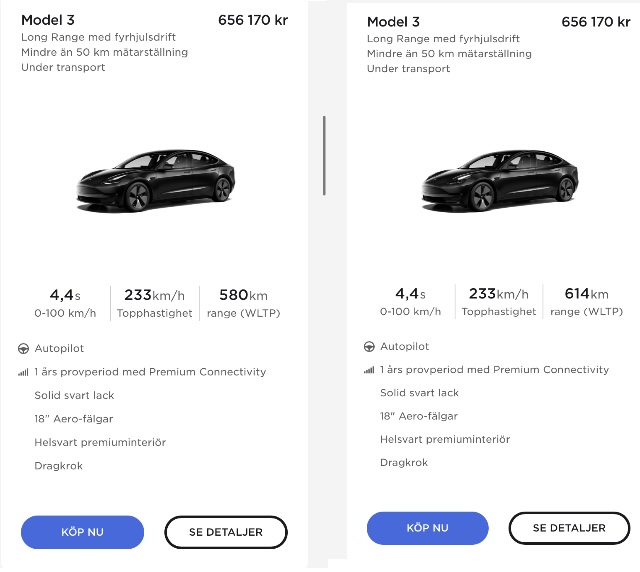The image size is (640, 572).
Task: Click Solid svart lack in the 614 km card
Action: click(419, 393)
